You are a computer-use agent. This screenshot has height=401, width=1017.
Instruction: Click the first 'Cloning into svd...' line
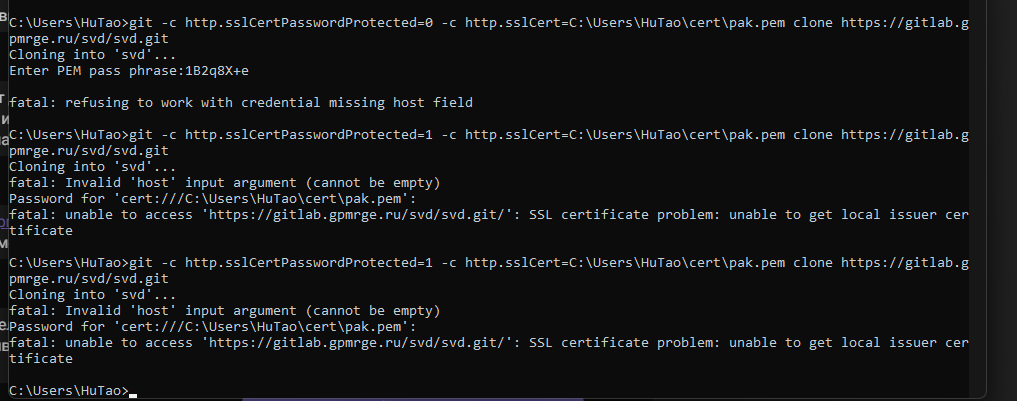point(92,55)
